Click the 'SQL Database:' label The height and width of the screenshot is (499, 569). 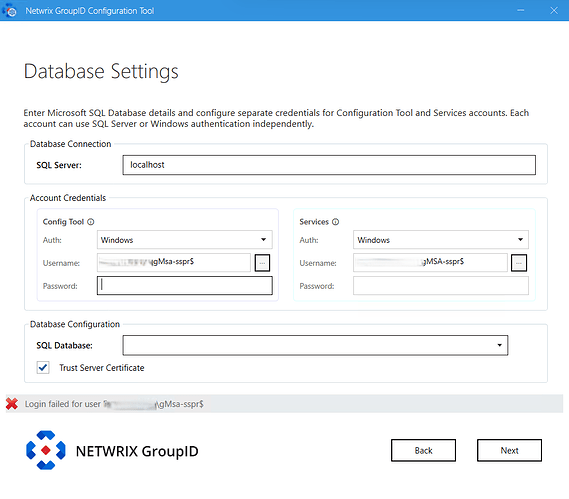[x=64, y=345]
